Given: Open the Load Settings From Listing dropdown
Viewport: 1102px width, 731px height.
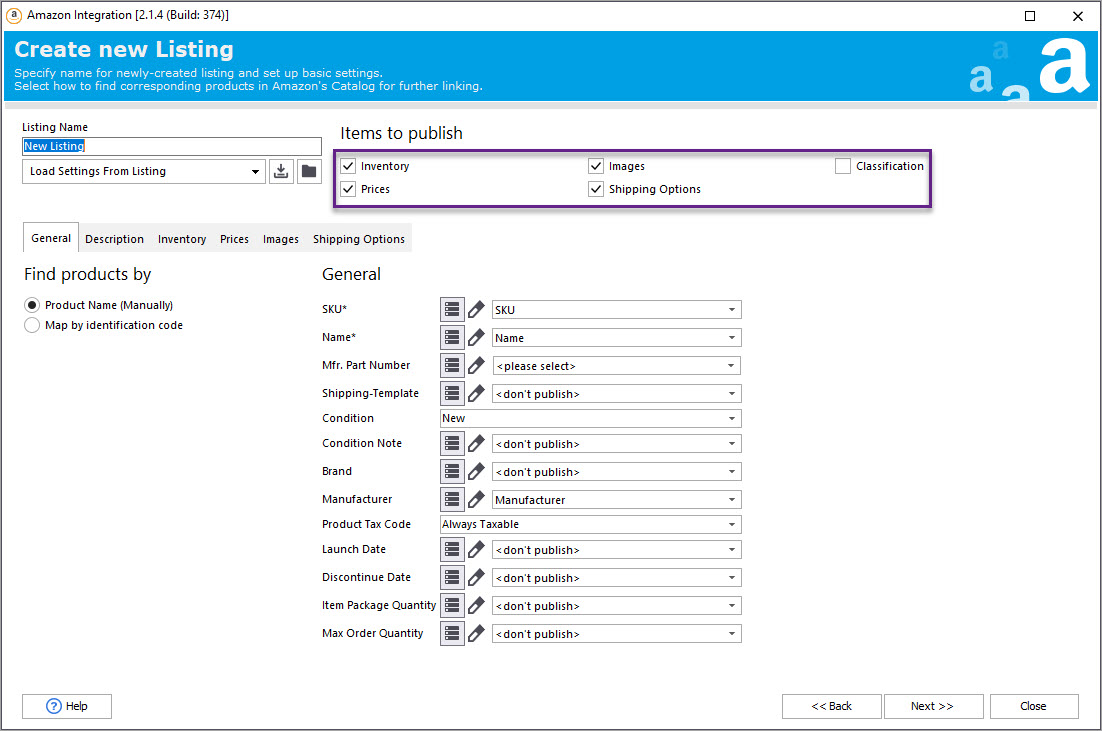Looking at the screenshot, I should pos(144,171).
